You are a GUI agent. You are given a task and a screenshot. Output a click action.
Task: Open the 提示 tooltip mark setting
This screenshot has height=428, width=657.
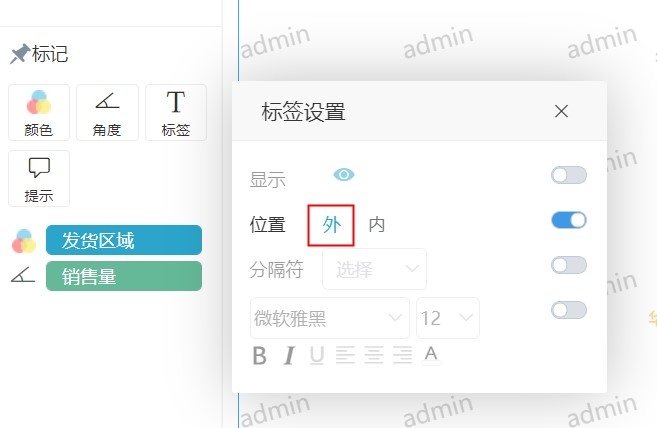[x=39, y=179]
